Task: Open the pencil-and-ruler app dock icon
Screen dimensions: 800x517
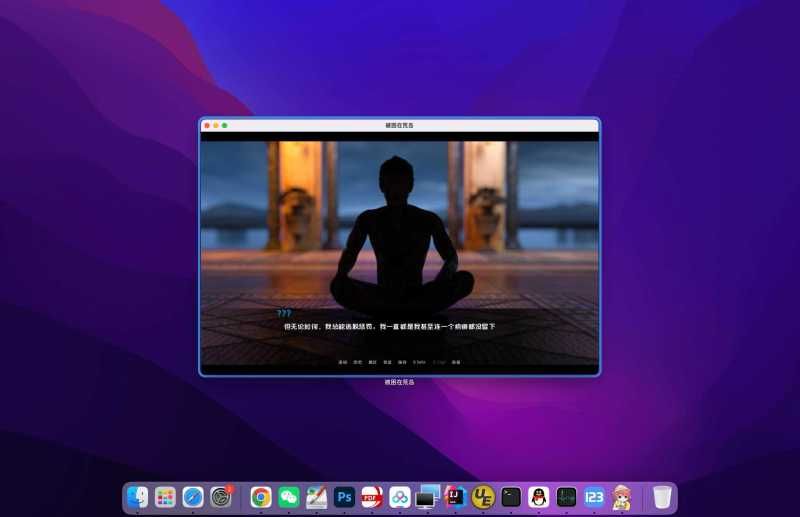Action: 316,497
